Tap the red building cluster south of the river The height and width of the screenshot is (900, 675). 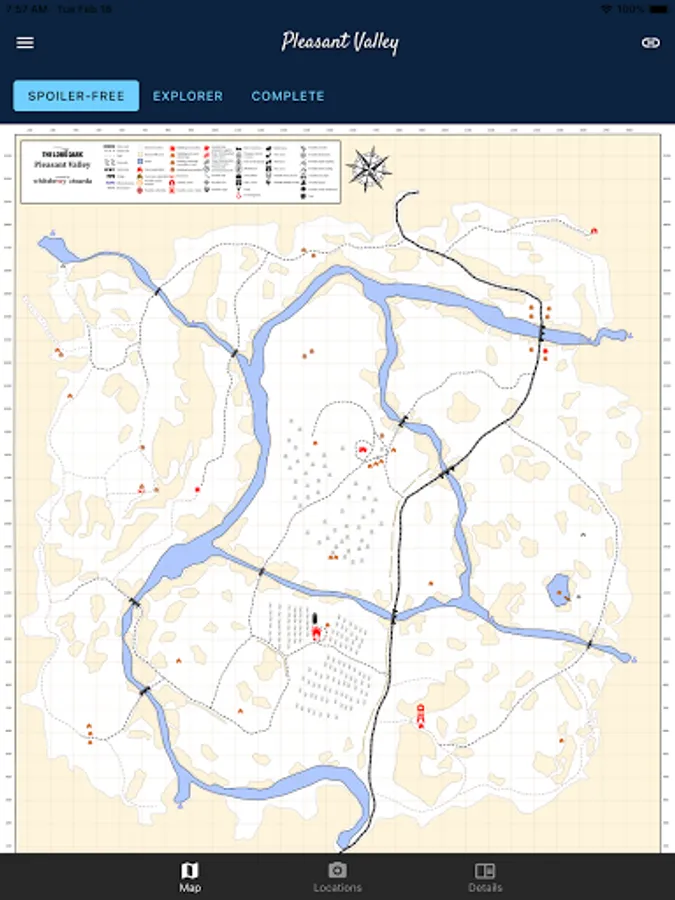coord(421,717)
